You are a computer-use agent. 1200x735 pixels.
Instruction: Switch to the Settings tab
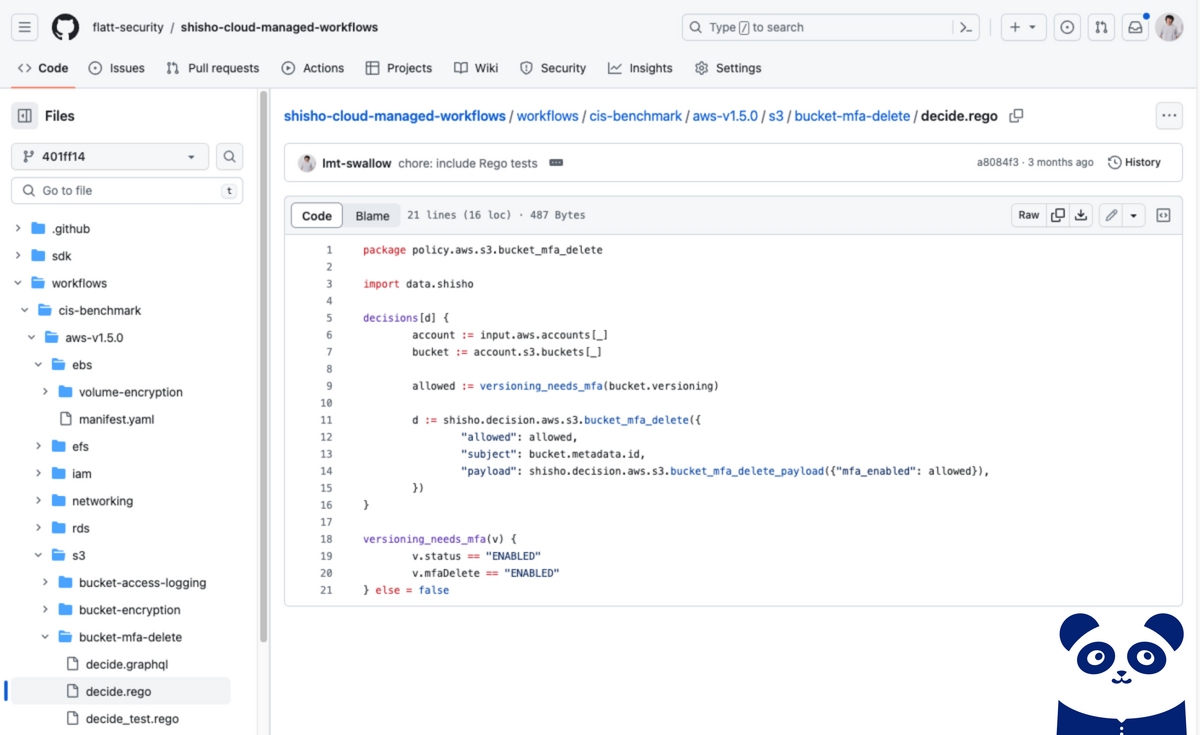728,68
